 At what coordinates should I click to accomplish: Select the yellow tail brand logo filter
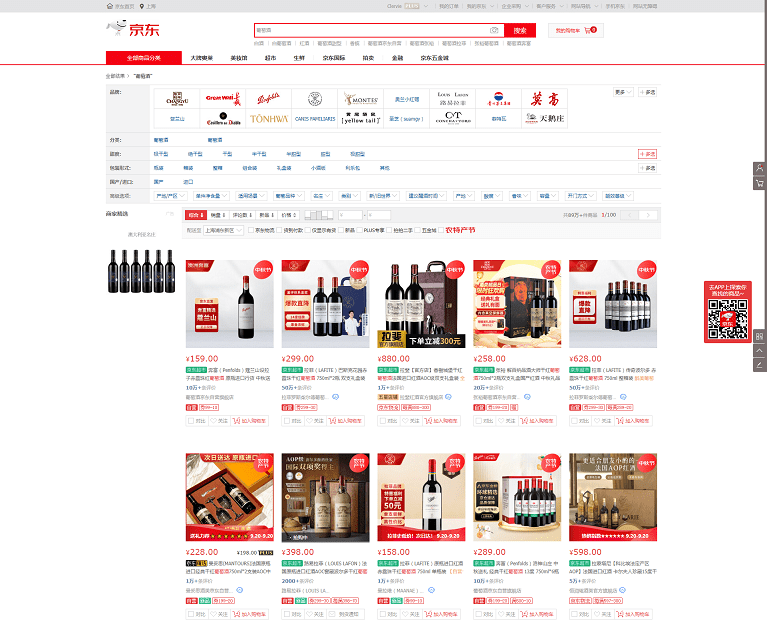pos(361,119)
